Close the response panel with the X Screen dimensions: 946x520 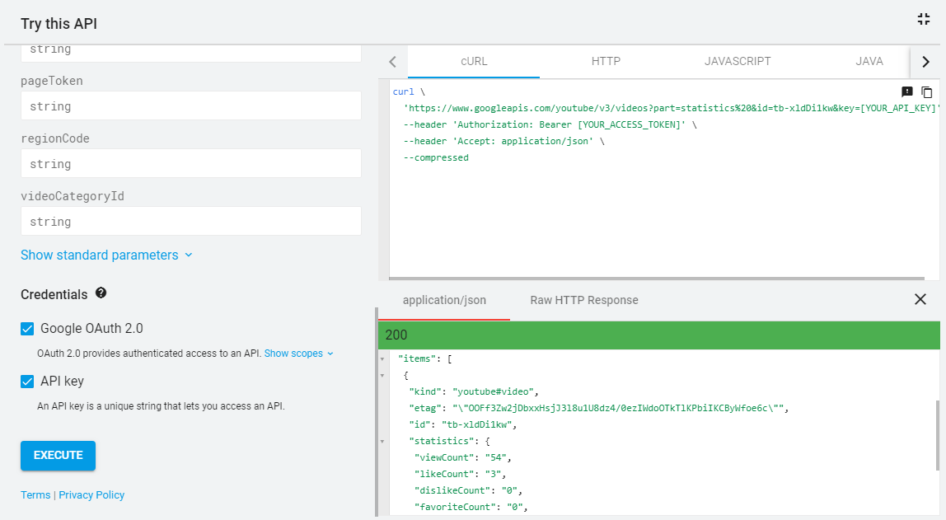click(920, 300)
